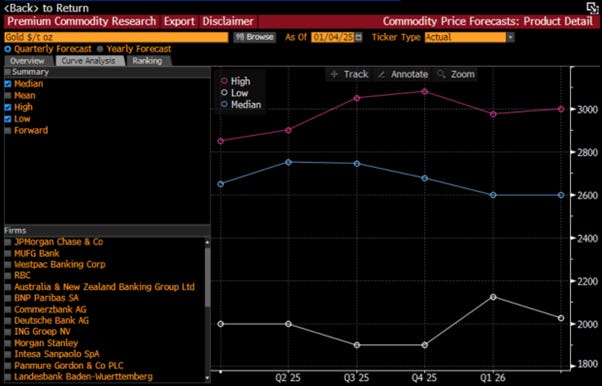Check Australia & New Zealand Banking Group Ltd
This screenshot has width=602, height=386.
[8, 287]
